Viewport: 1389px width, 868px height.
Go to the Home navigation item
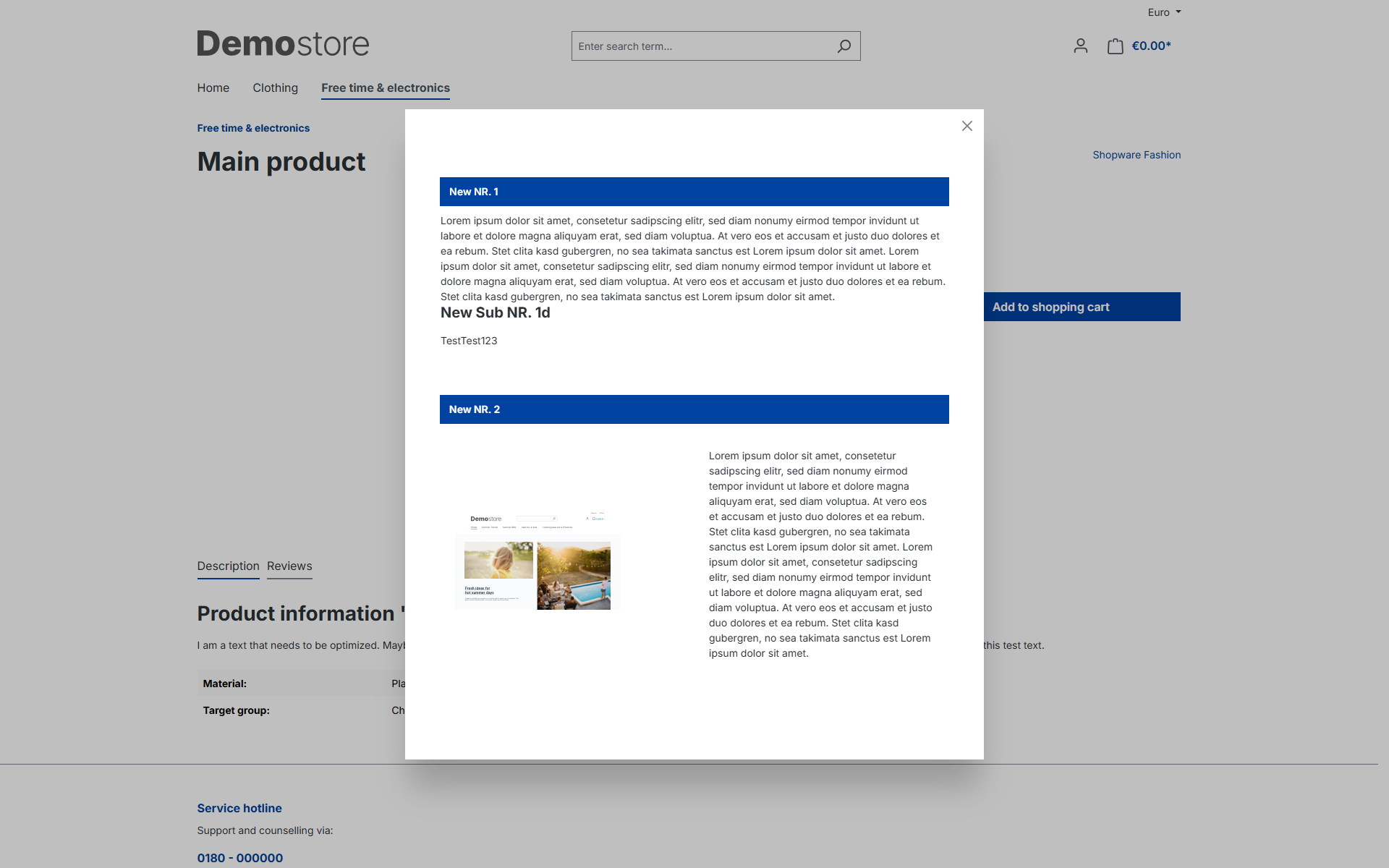pos(213,88)
